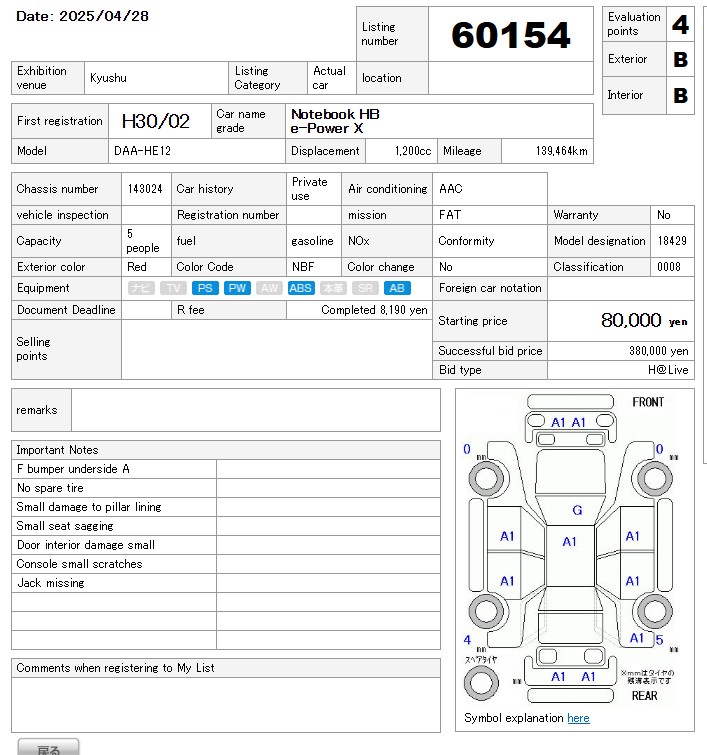Click the 'Small seat sagging' note
Image resolution: width=707 pixels, height=755 pixels.
pos(65,526)
